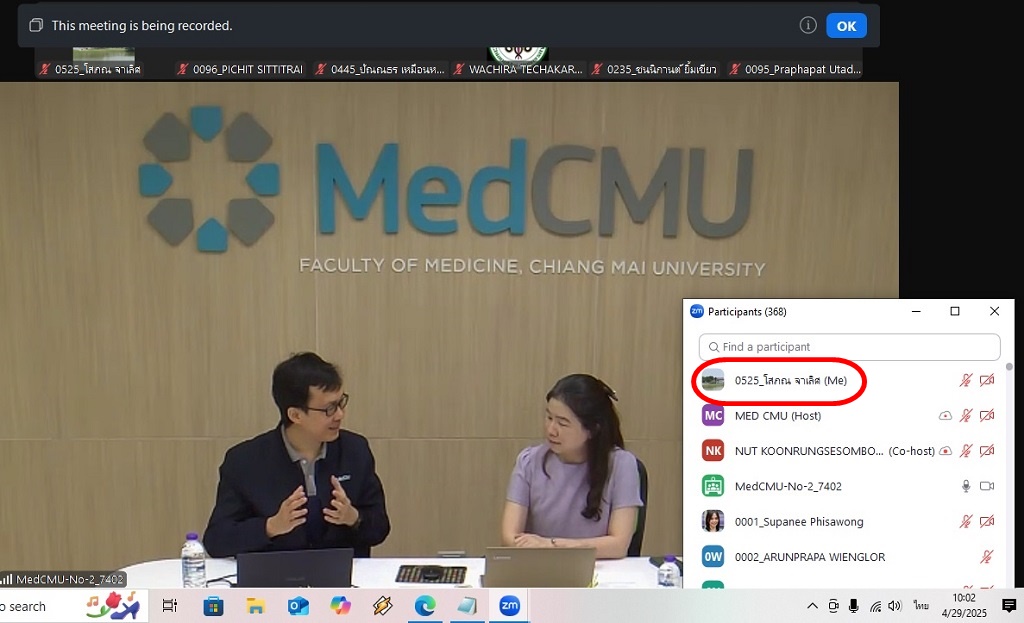The image size is (1024, 623).
Task: Click the MedCMU-No-2_7402 speaker name label
Action: click(63, 579)
